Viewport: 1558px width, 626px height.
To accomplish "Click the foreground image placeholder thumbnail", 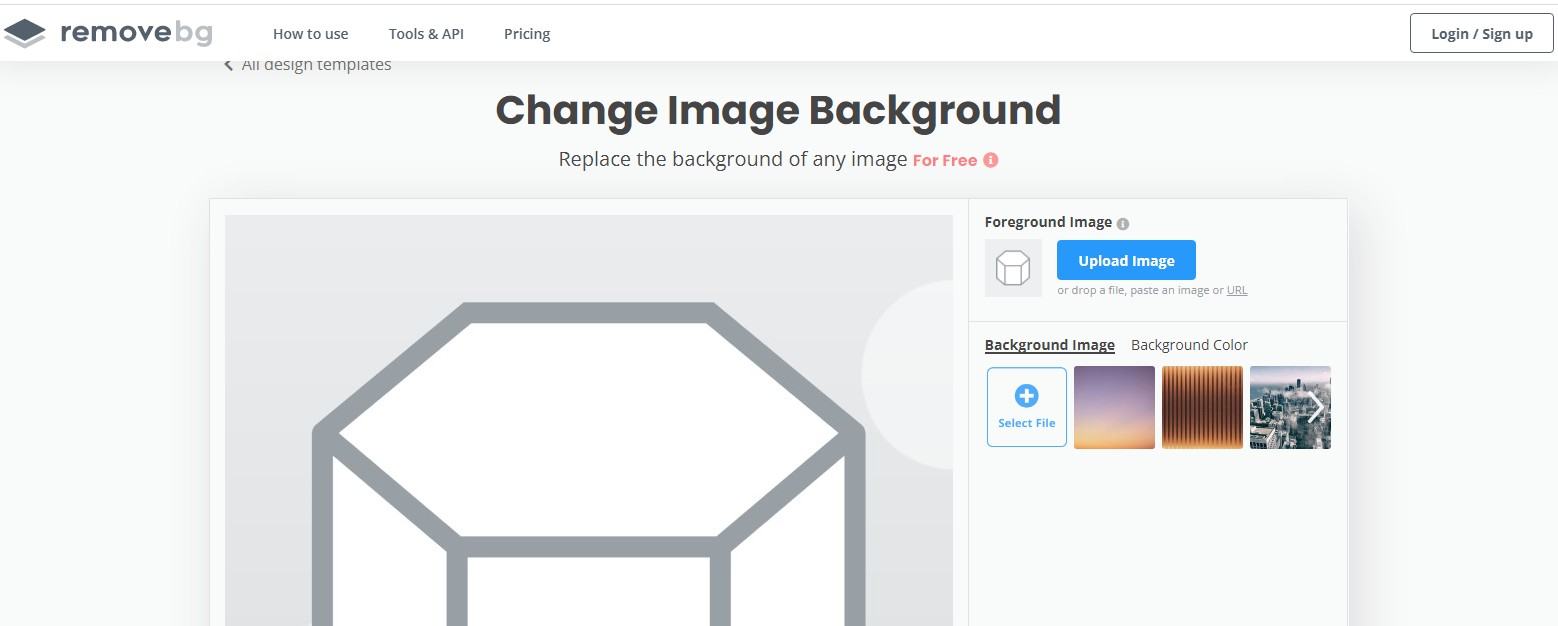I will tap(1013, 268).
